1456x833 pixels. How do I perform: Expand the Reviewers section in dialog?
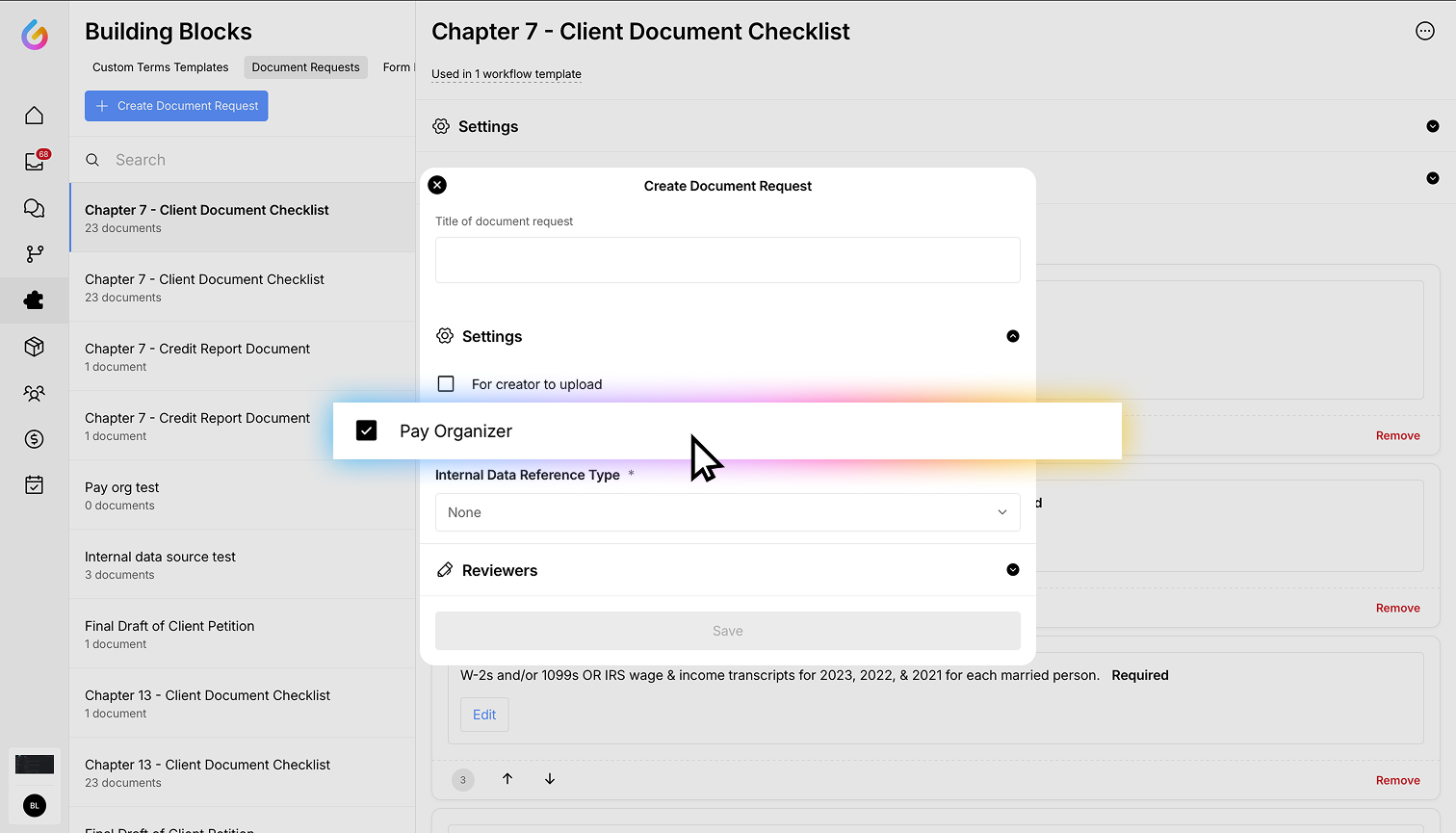pyautogui.click(x=1012, y=570)
